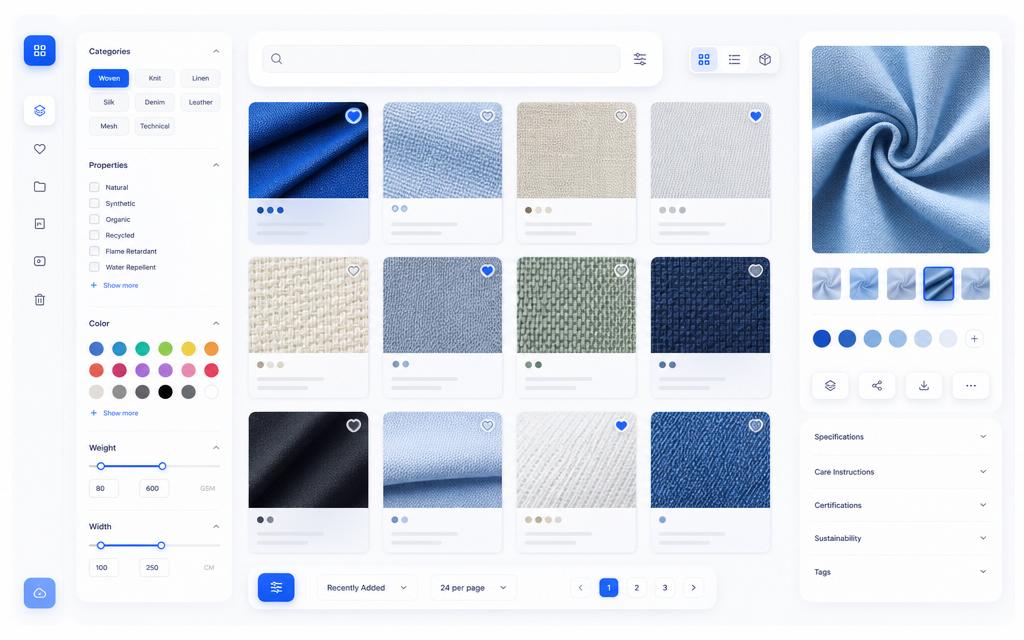Select the layers icon in left sidebar
The height and width of the screenshot is (640, 1024).
point(40,110)
